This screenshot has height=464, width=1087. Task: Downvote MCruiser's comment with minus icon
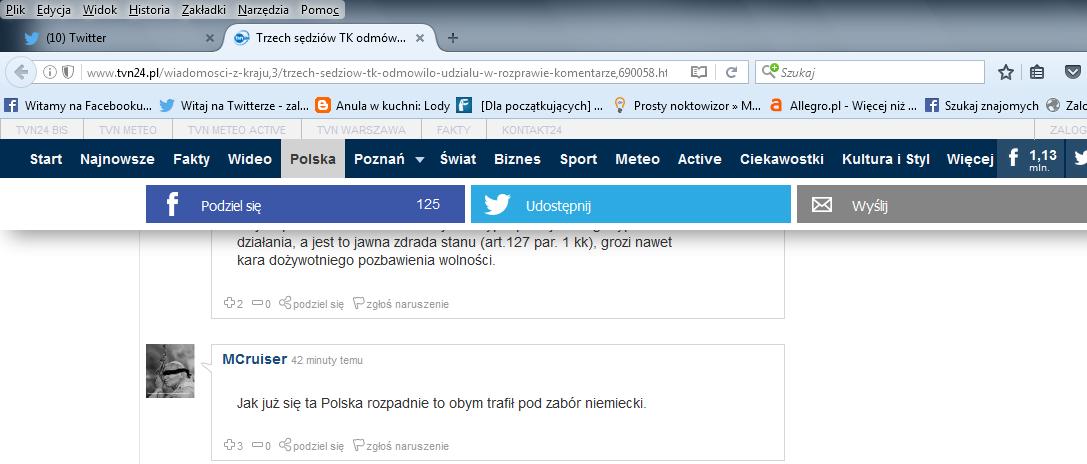tap(257, 445)
